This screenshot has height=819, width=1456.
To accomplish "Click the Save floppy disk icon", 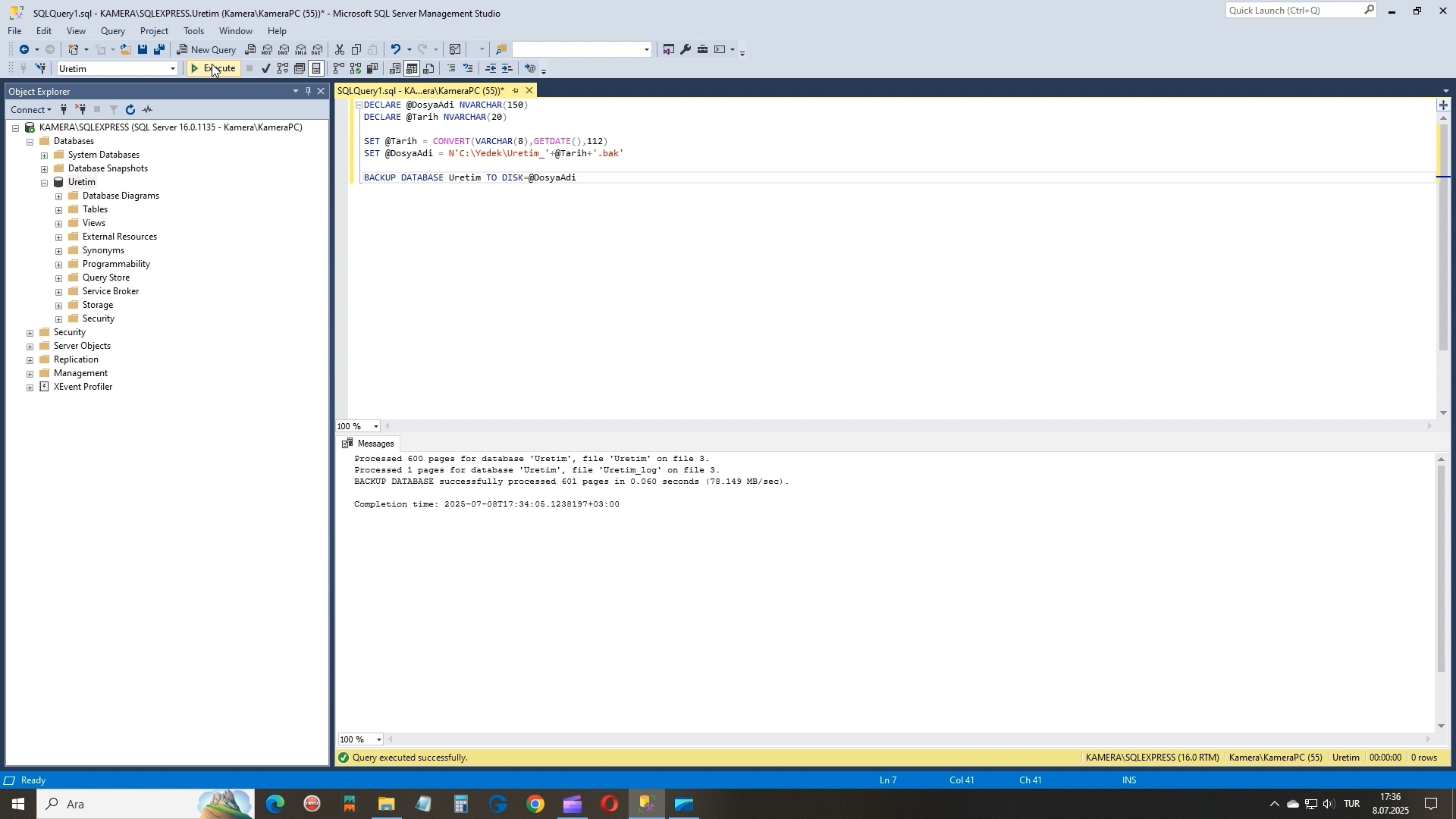I will click(142, 49).
